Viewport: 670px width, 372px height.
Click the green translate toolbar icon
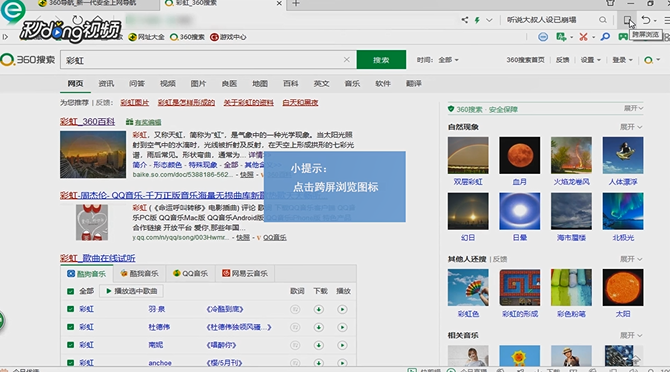(x=561, y=37)
